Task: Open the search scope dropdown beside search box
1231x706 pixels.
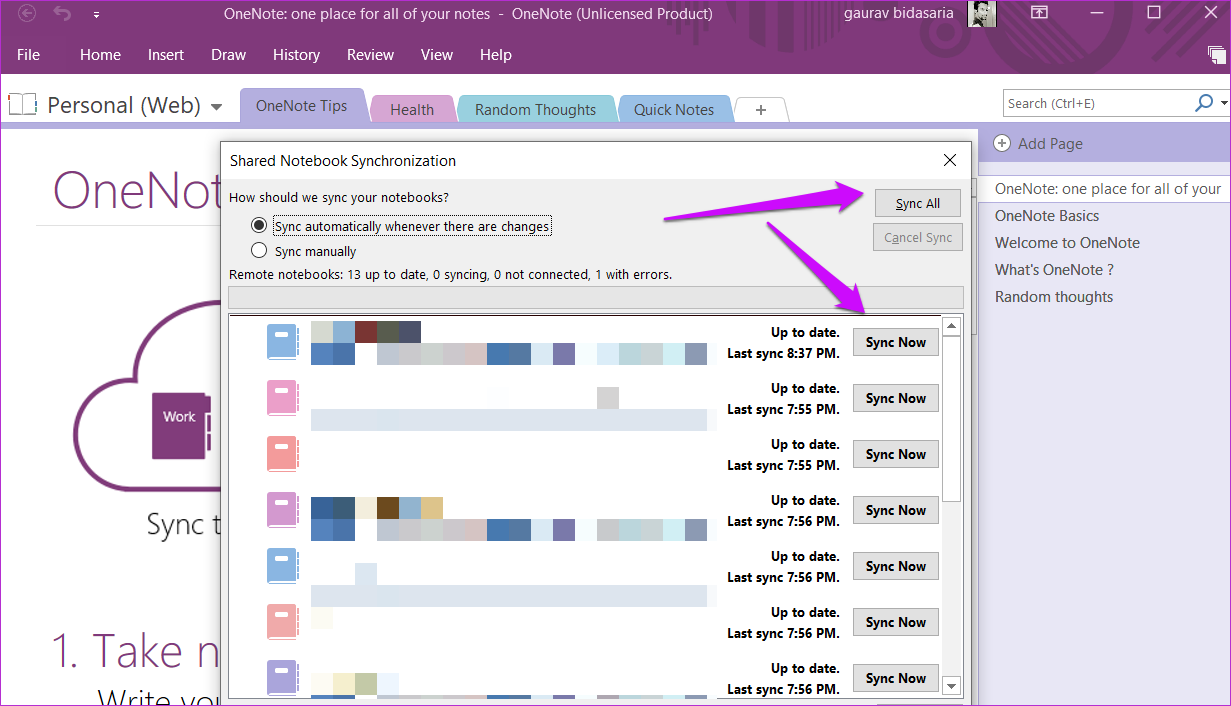Action: tap(1222, 102)
